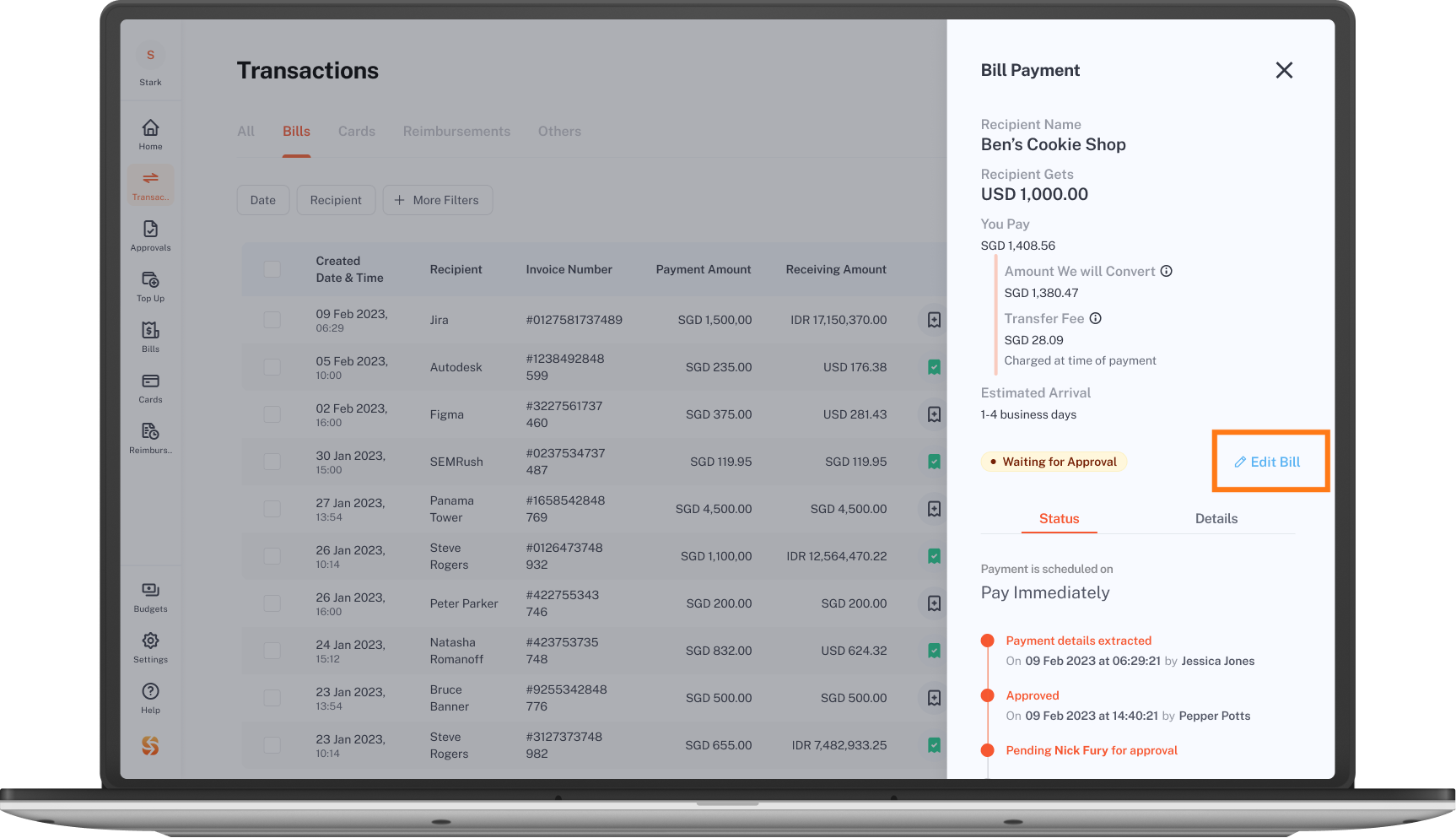Click green receipt icon in Steve Rogers 23 Jan row
This screenshot has width=1456, height=838.
[x=934, y=745]
